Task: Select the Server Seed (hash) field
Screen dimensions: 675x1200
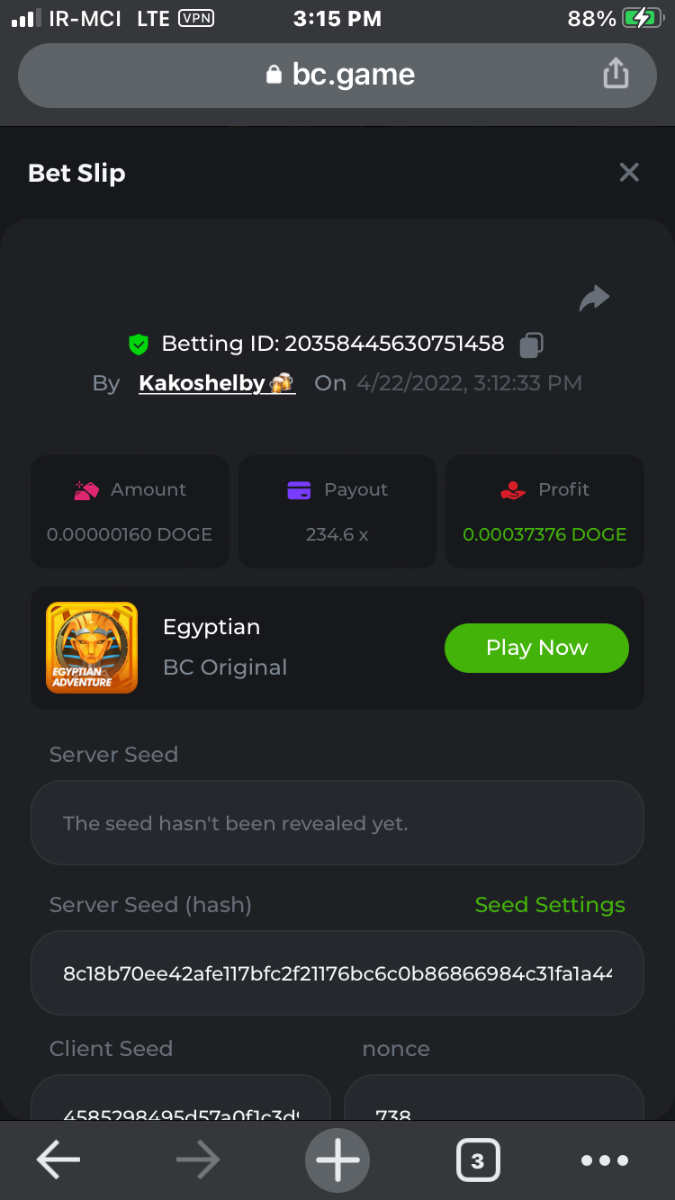Action: [337, 973]
